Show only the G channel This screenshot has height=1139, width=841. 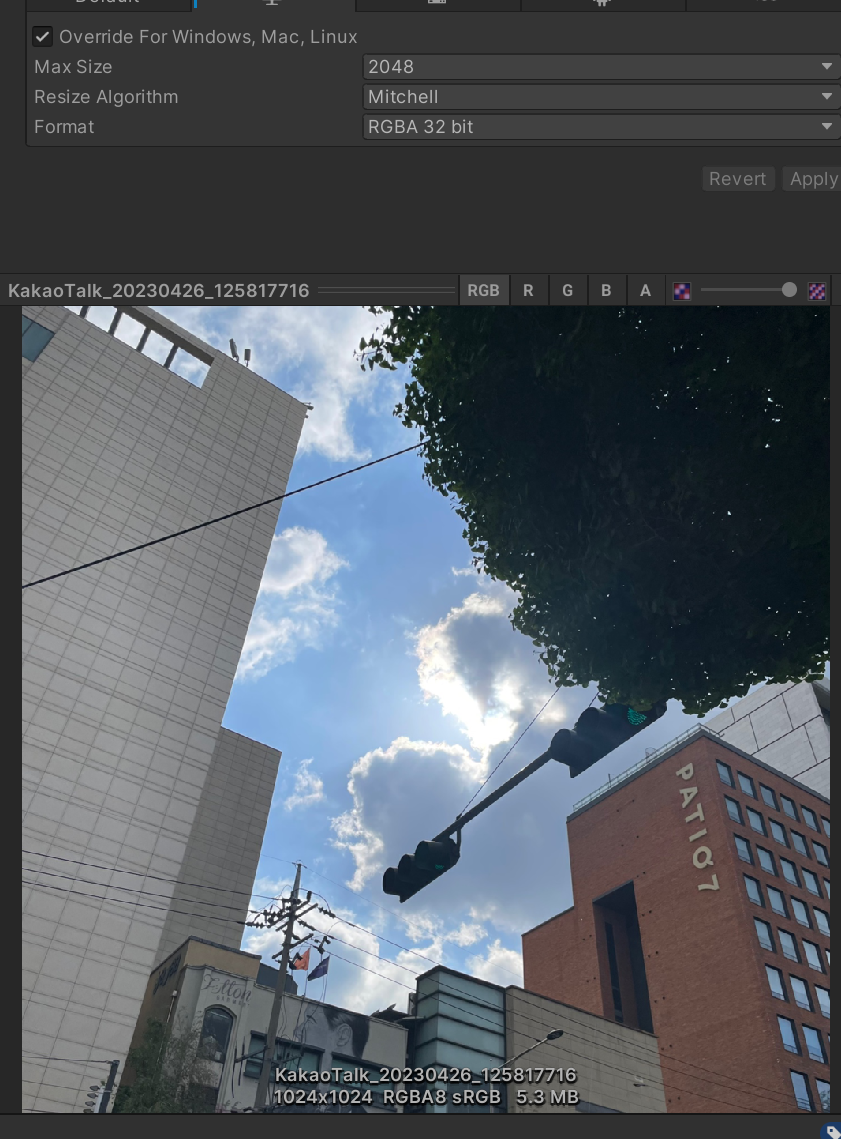click(567, 291)
